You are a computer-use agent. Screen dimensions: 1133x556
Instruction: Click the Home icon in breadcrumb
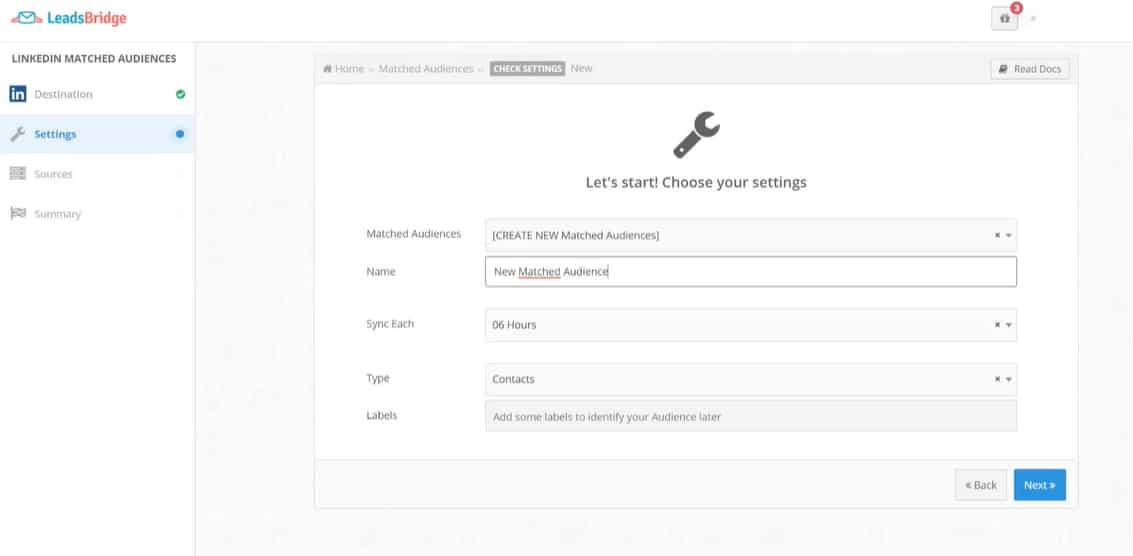click(327, 69)
